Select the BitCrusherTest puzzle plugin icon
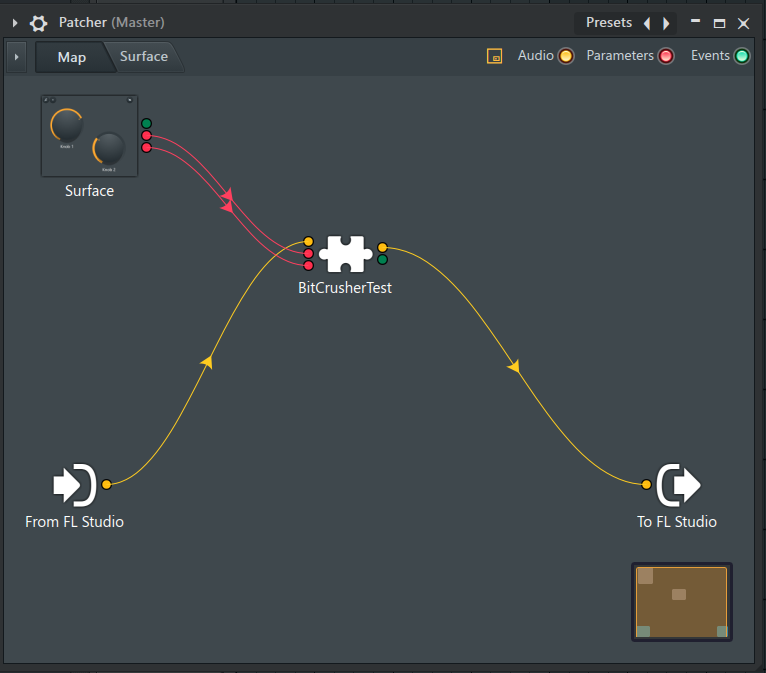The height and width of the screenshot is (673, 766). coord(346,254)
